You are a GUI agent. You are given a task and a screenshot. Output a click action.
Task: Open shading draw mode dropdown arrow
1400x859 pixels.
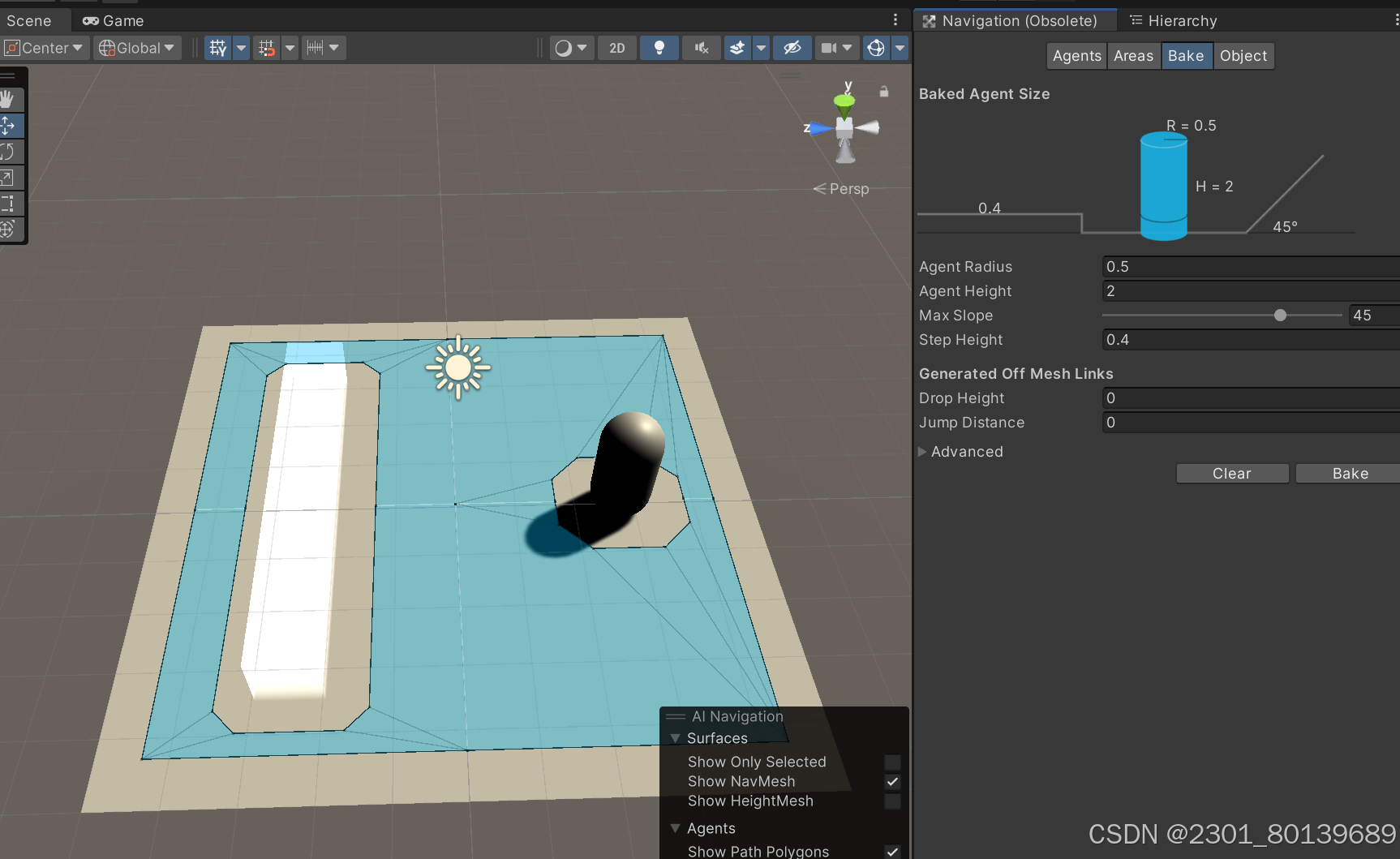pyautogui.click(x=582, y=48)
